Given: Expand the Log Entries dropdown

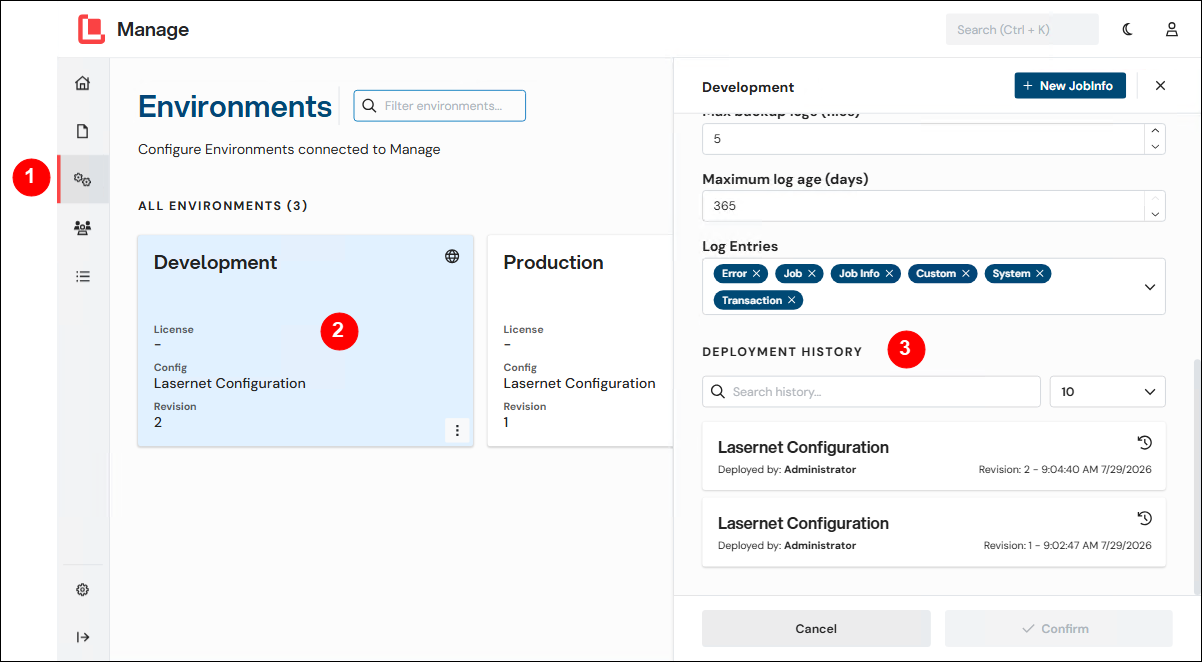Looking at the screenshot, I should click(x=1149, y=287).
